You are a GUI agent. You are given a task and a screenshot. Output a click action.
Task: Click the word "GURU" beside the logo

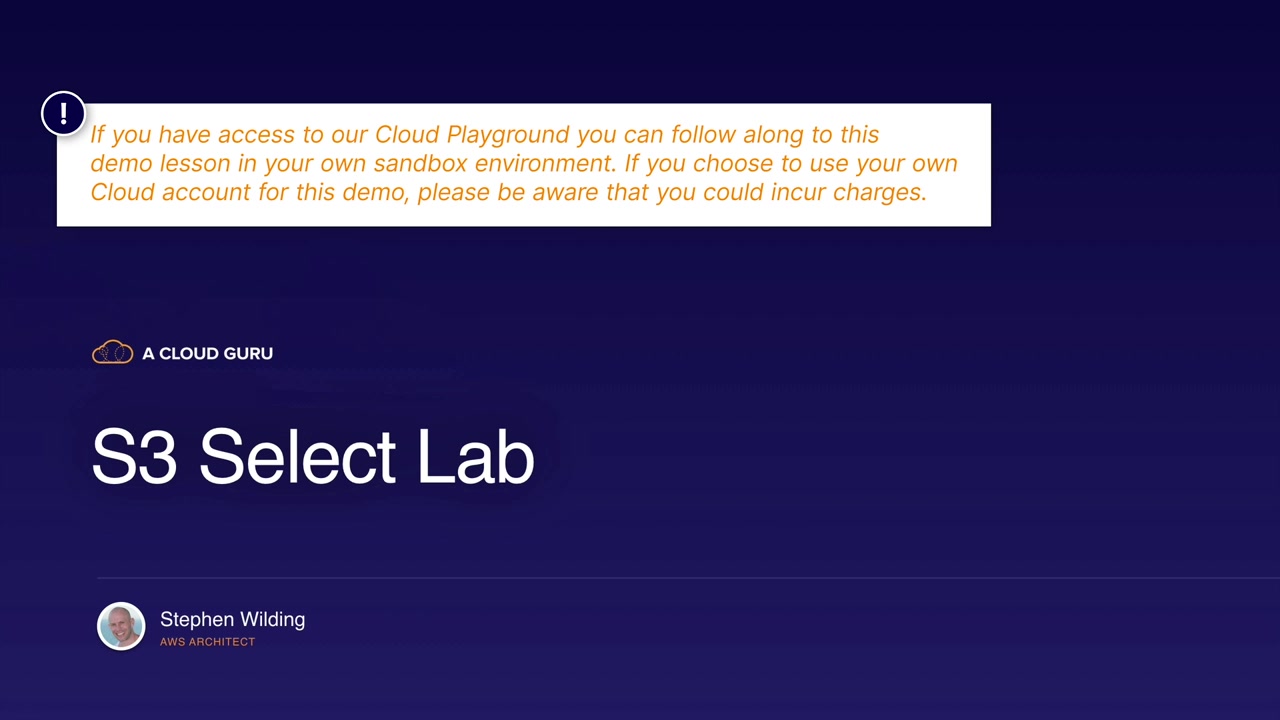250,354
